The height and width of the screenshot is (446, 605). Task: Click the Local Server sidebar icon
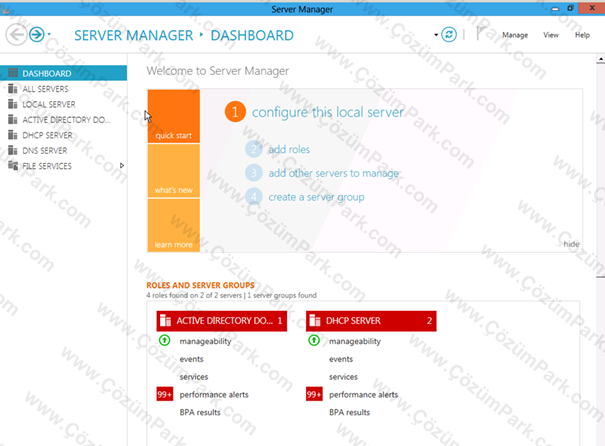pos(13,104)
